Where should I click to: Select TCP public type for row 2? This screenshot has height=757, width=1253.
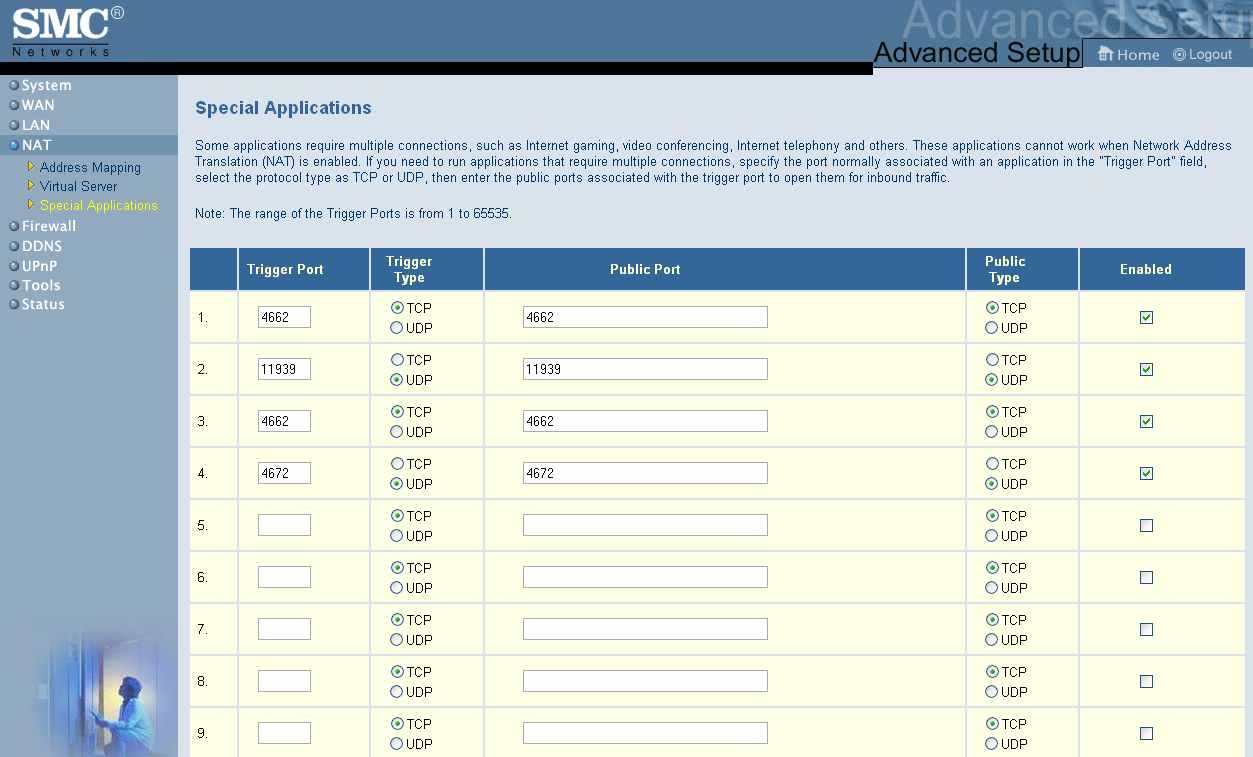pos(992,360)
